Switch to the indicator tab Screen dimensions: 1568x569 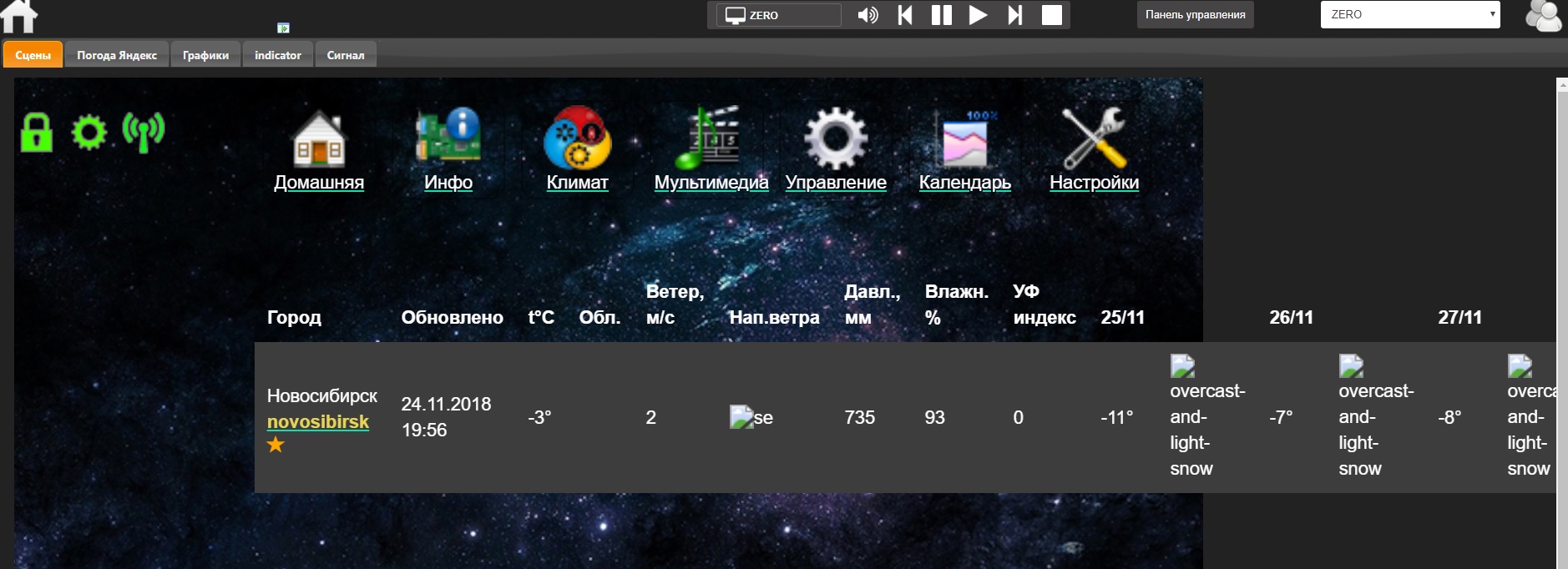click(x=278, y=55)
